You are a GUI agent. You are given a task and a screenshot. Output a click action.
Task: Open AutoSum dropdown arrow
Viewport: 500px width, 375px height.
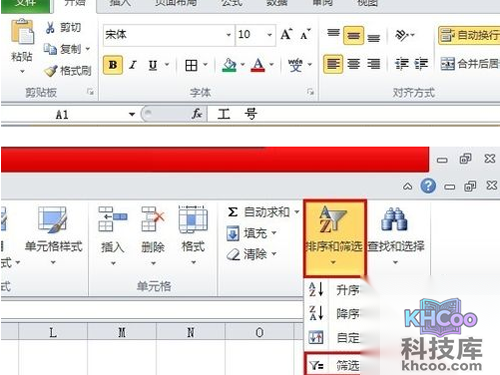[x=296, y=212]
